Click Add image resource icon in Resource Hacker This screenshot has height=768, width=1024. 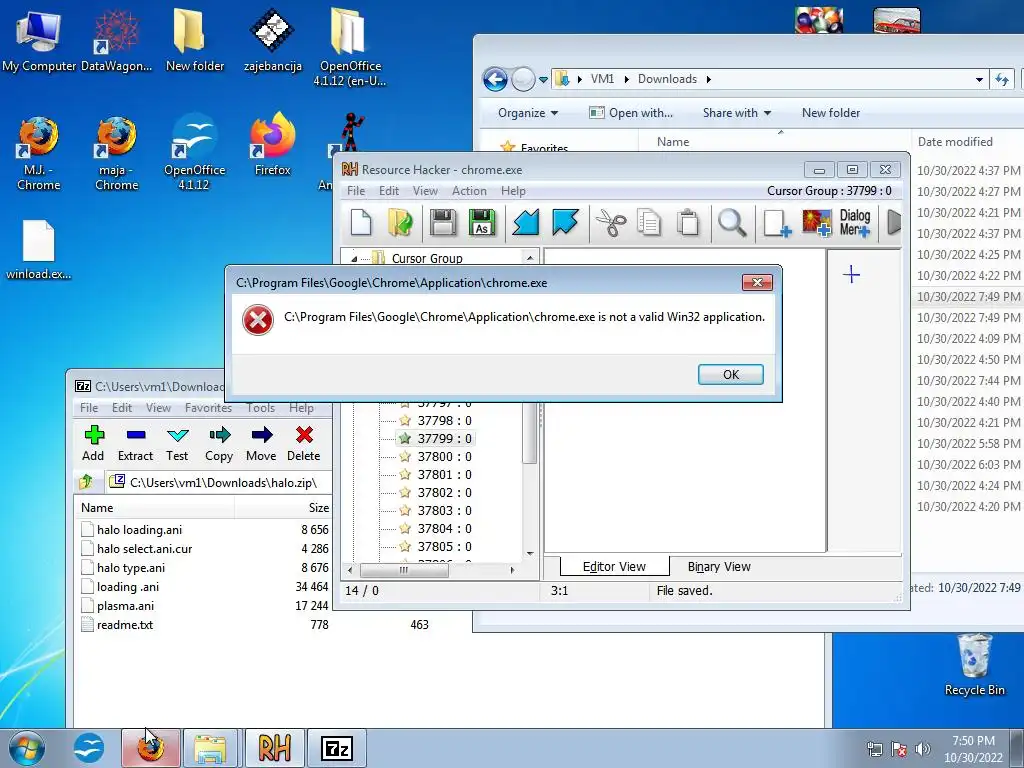pos(816,222)
